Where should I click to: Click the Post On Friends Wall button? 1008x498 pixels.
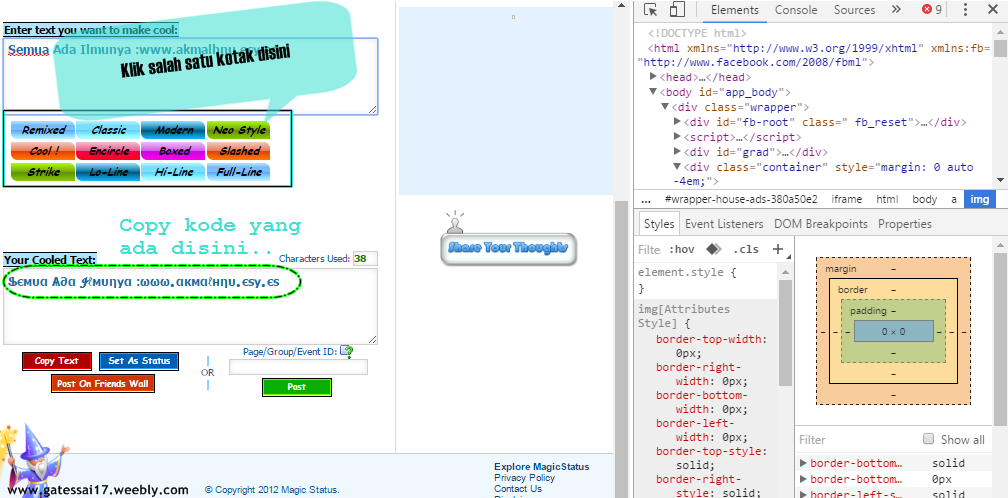[103, 384]
